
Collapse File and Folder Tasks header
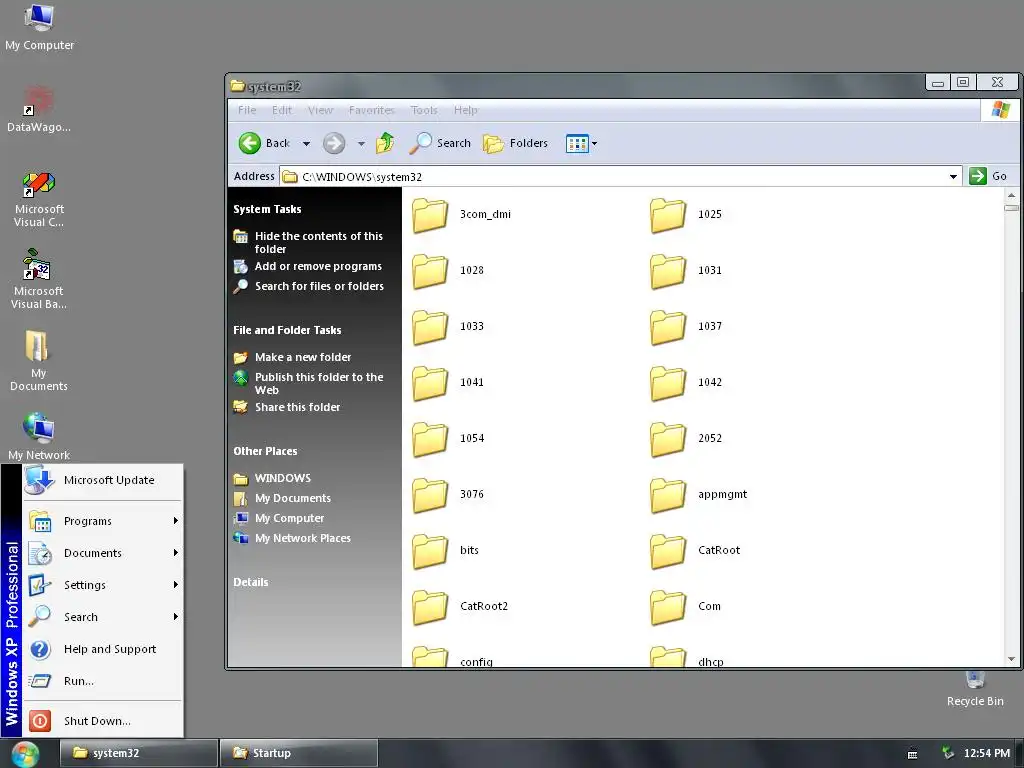coord(287,330)
